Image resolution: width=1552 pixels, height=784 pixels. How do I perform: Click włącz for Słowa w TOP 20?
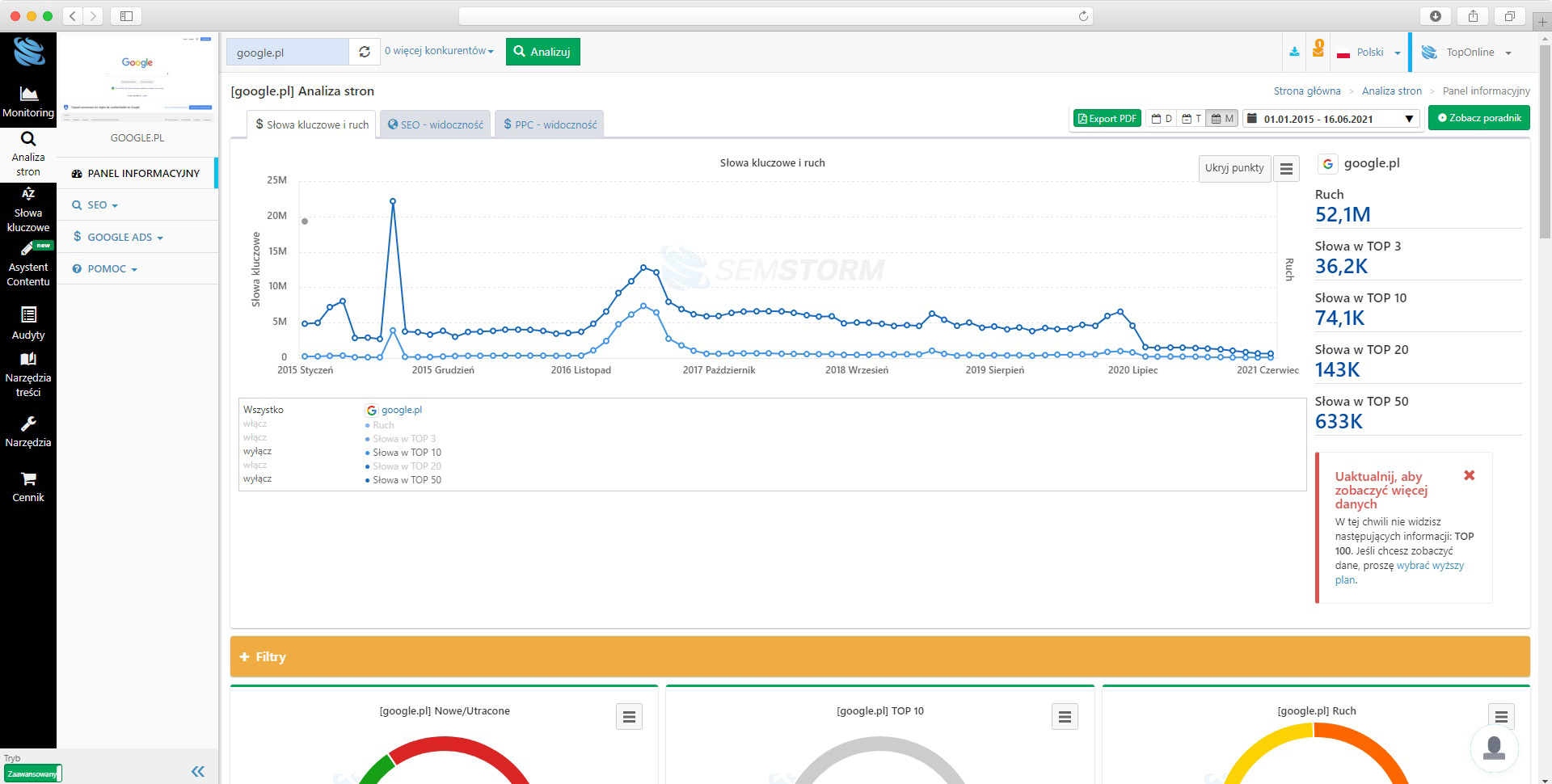[255, 465]
